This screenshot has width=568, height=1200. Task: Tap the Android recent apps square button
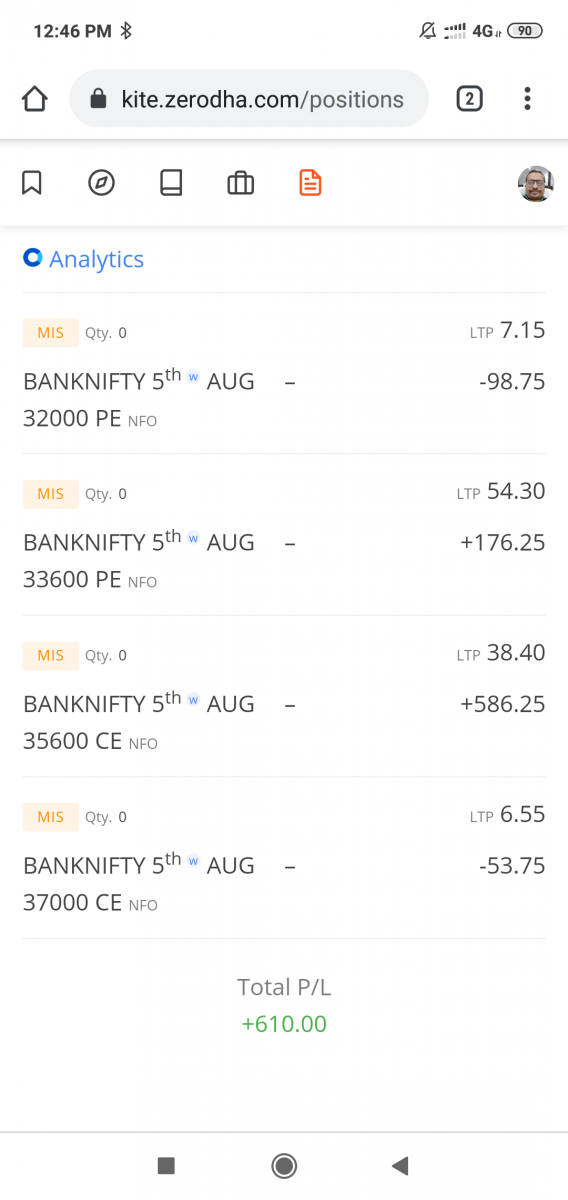[166, 1165]
